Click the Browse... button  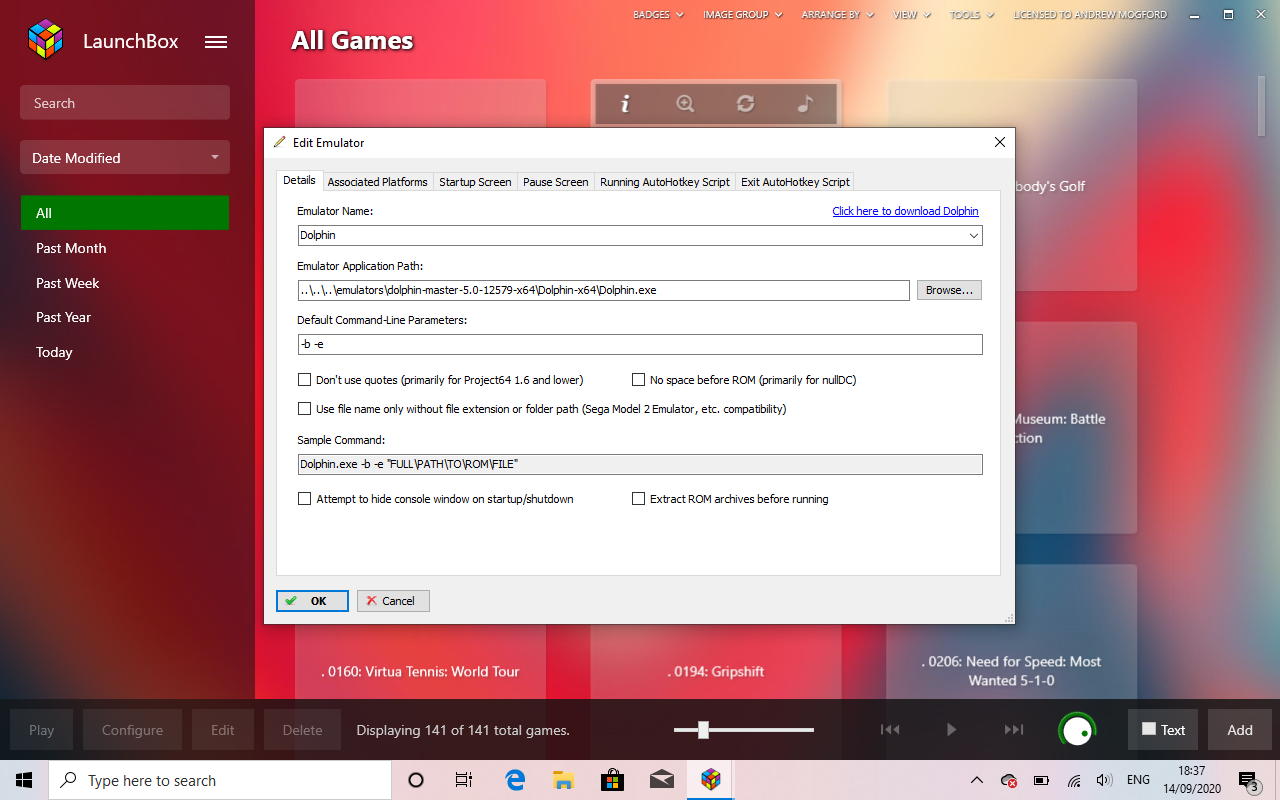tap(949, 290)
